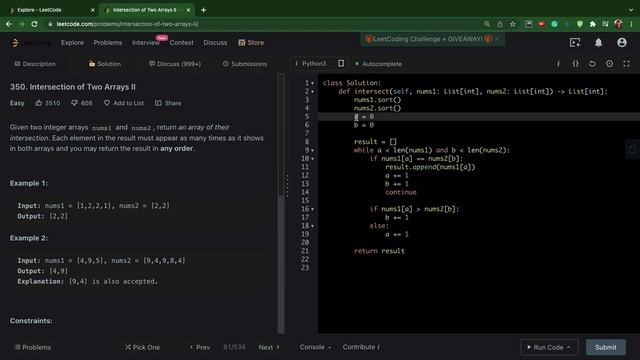Pick One random problem

pos(142,347)
